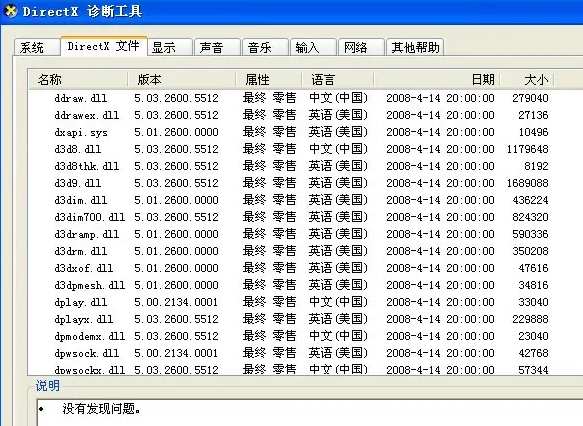Screen dimensions: 583x426
Task: Click size value 23040
Action: point(533,336)
